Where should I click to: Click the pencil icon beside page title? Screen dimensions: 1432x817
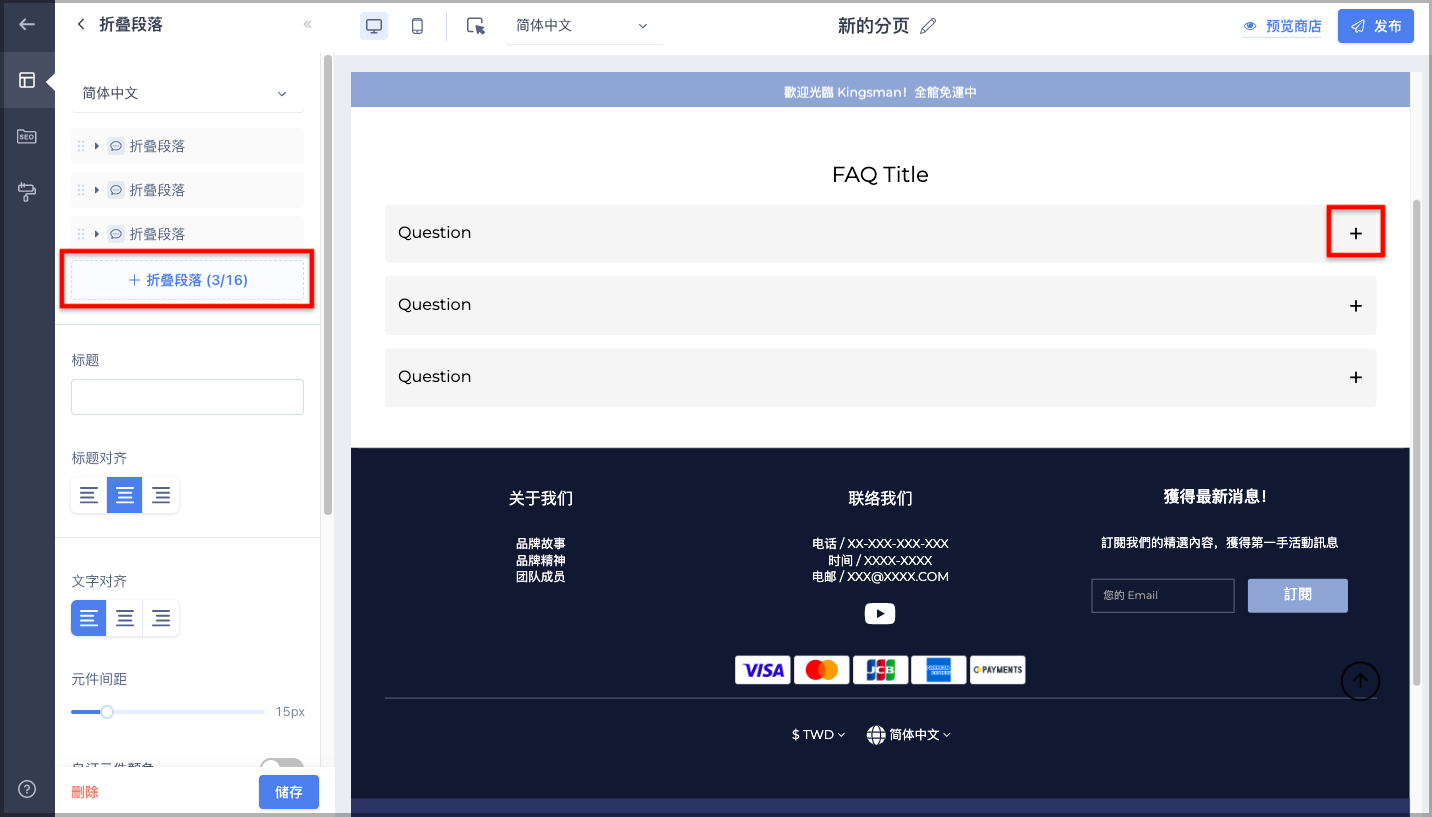(928, 26)
